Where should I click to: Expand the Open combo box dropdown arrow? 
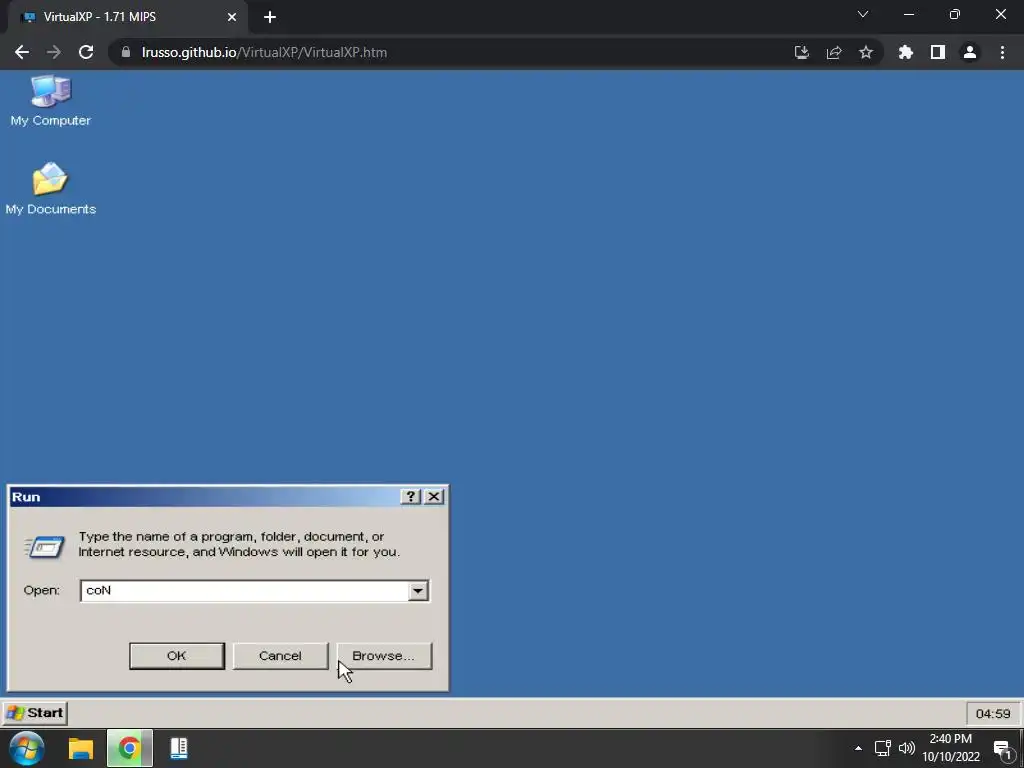(x=418, y=591)
